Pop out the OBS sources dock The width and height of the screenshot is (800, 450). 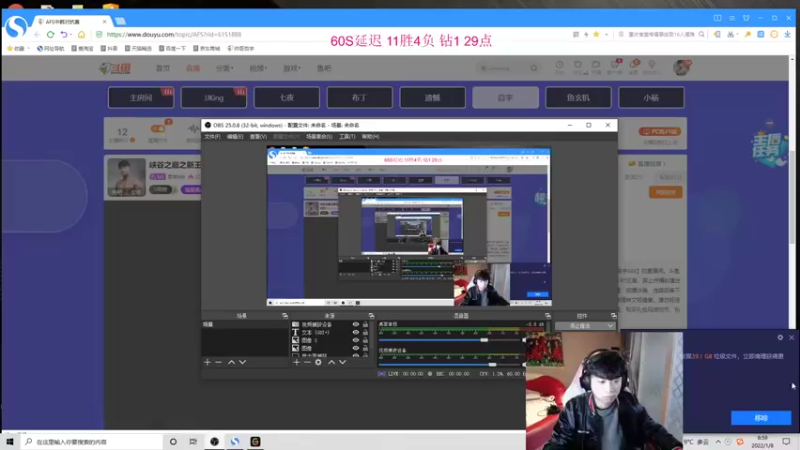tap(371, 316)
